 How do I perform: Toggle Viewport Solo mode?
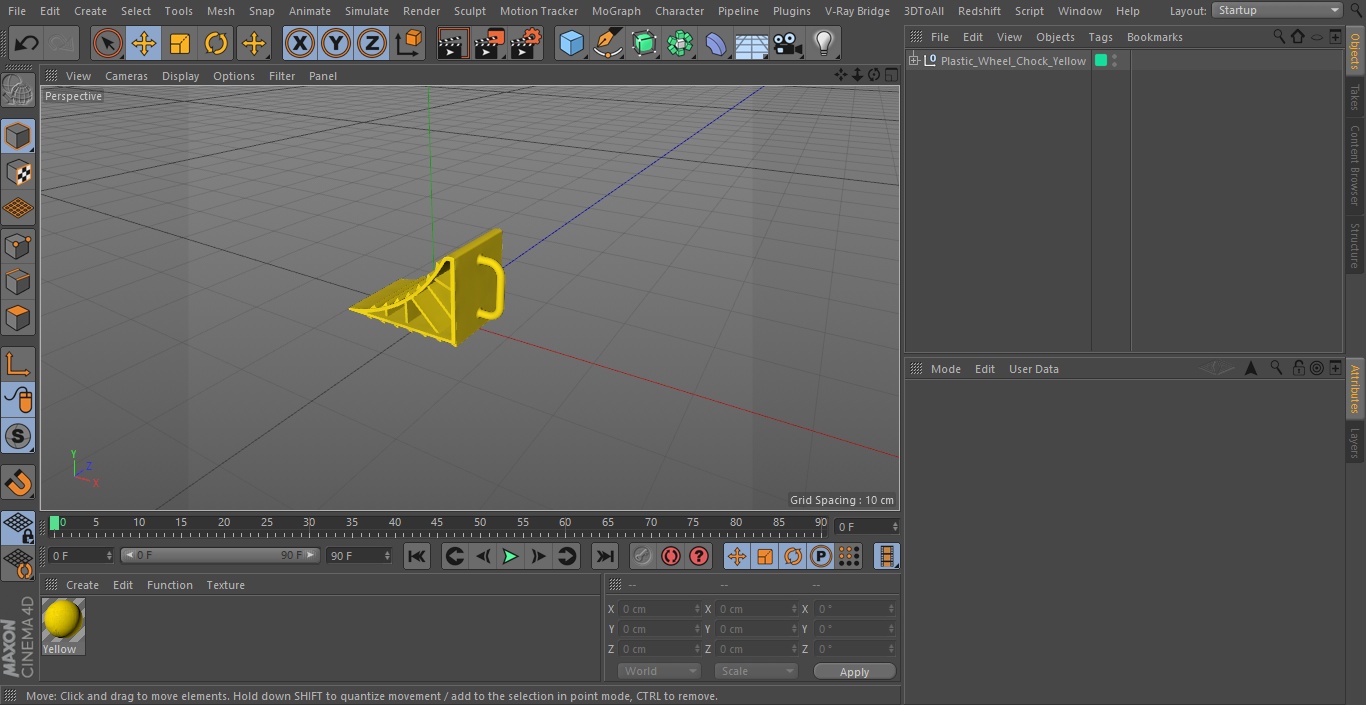click(18, 436)
